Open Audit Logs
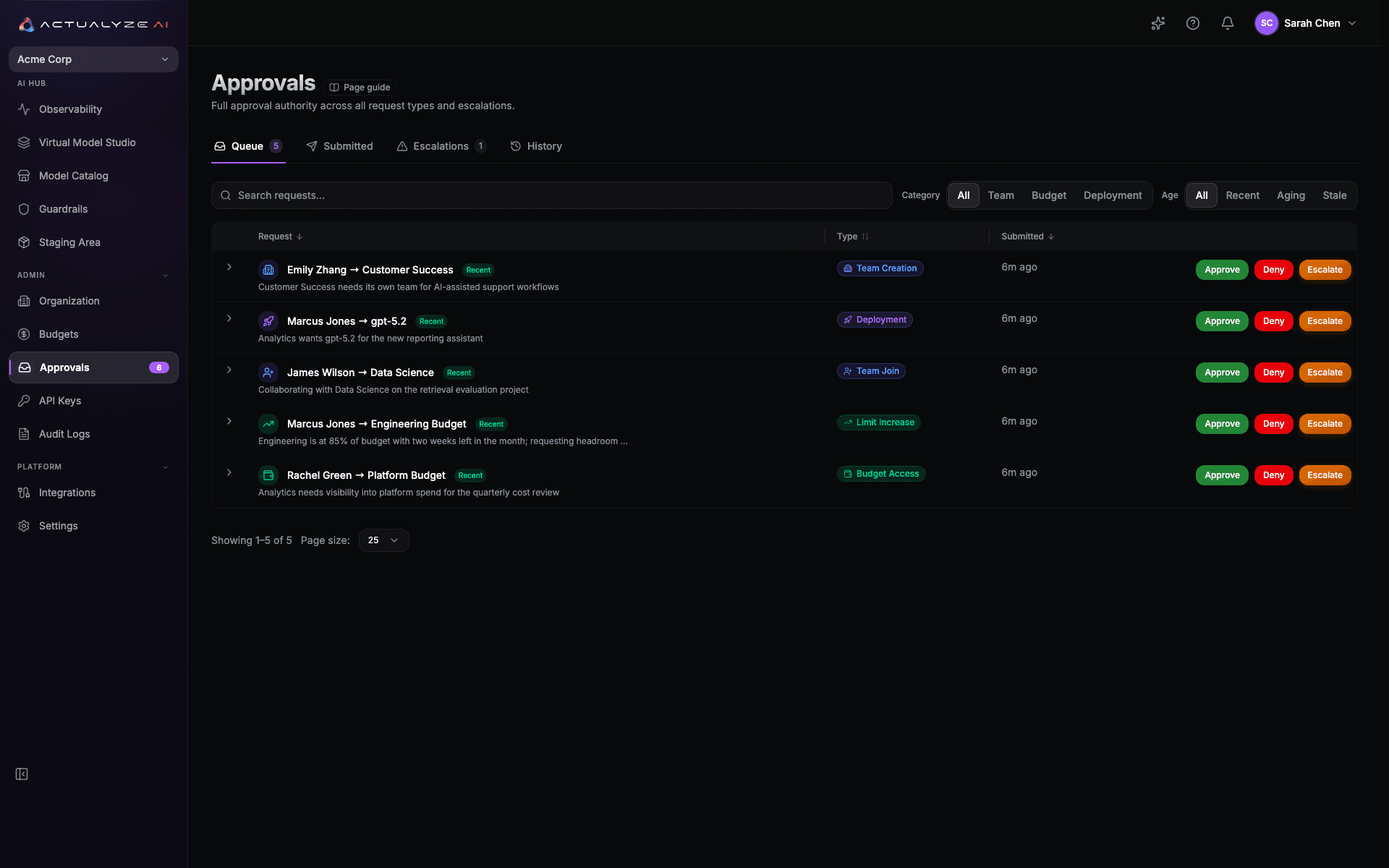 tap(93, 434)
